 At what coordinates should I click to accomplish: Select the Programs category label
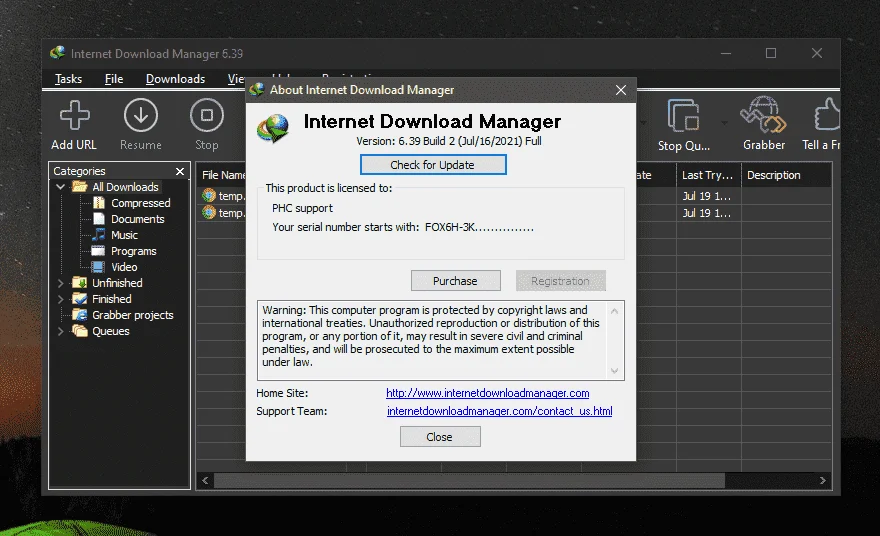134,251
